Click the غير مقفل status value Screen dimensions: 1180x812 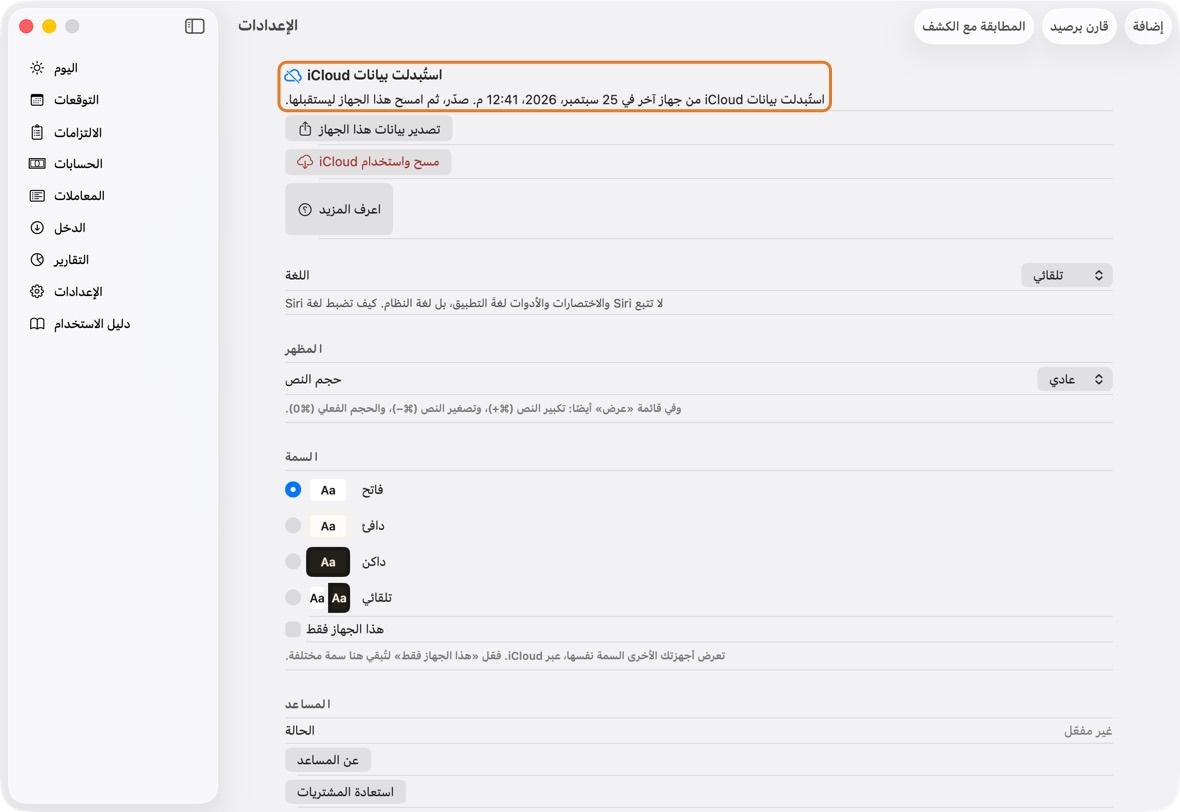pos(1087,731)
